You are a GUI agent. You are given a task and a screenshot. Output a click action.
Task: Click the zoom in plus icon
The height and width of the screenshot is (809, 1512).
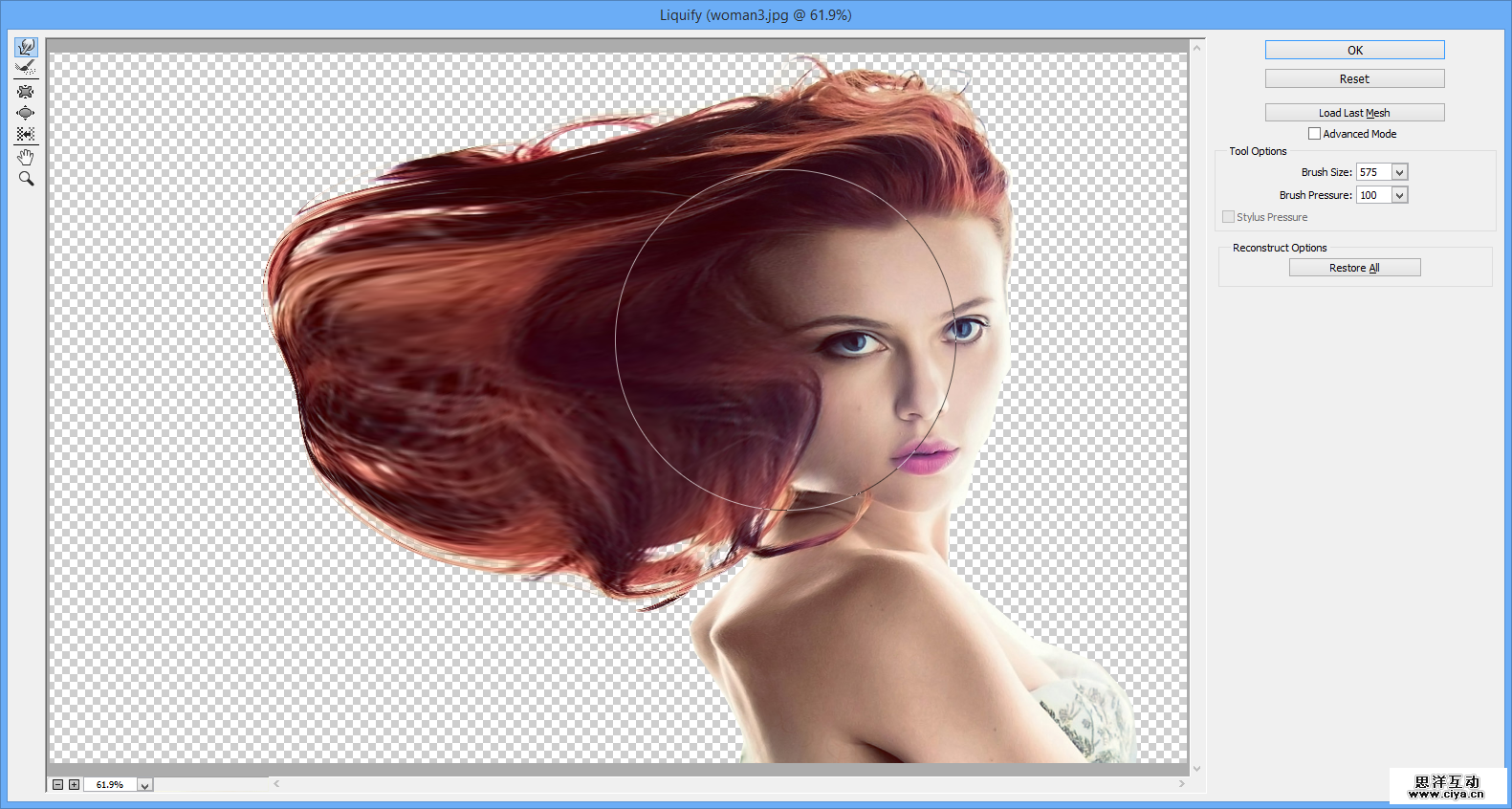pos(74,784)
